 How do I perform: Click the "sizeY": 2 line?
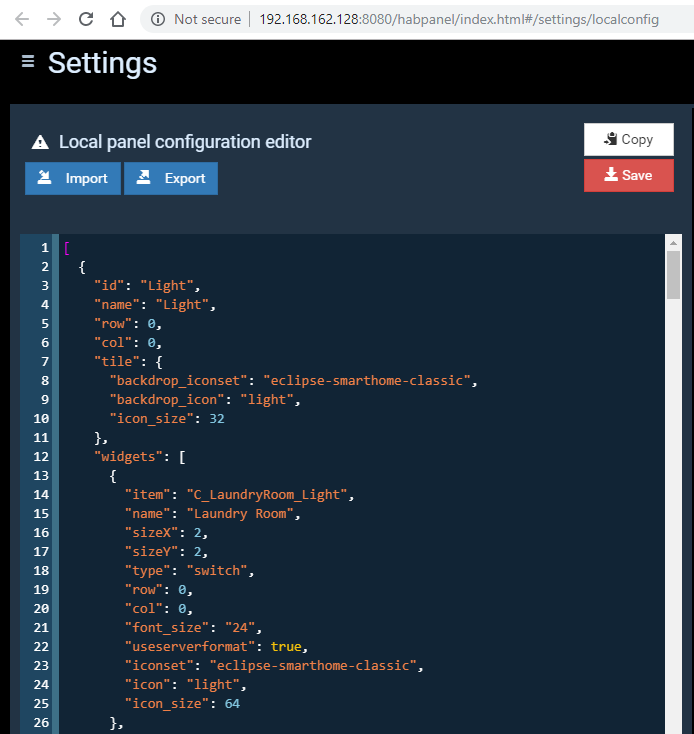point(166,551)
